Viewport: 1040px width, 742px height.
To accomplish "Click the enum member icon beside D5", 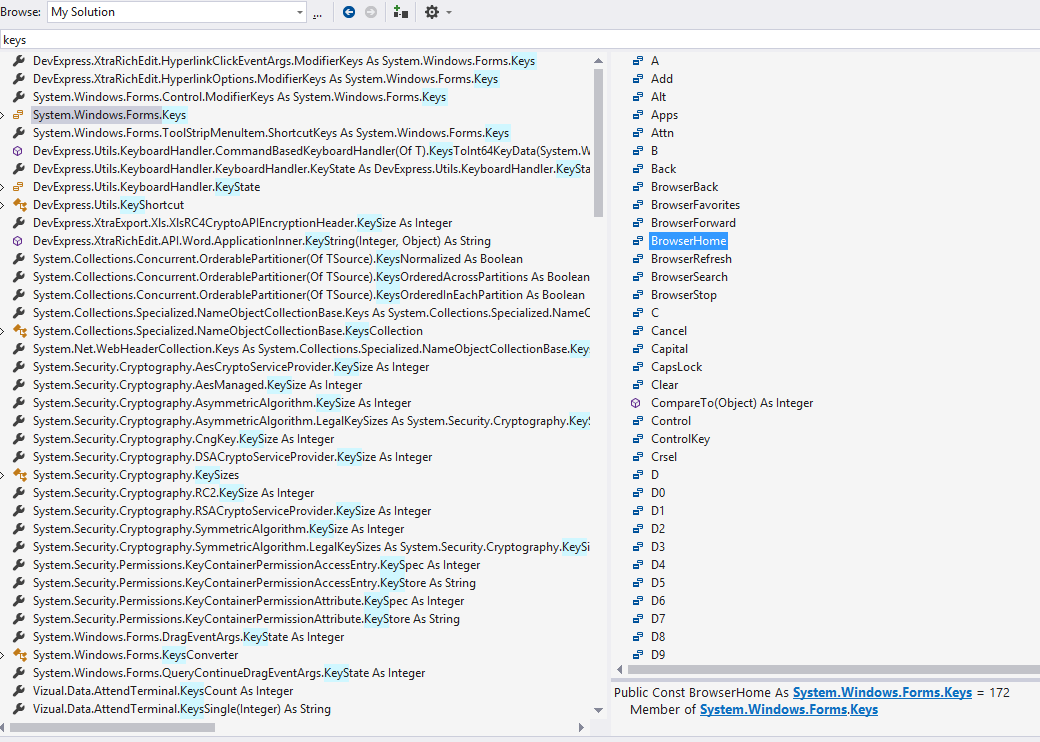I will 637,583.
